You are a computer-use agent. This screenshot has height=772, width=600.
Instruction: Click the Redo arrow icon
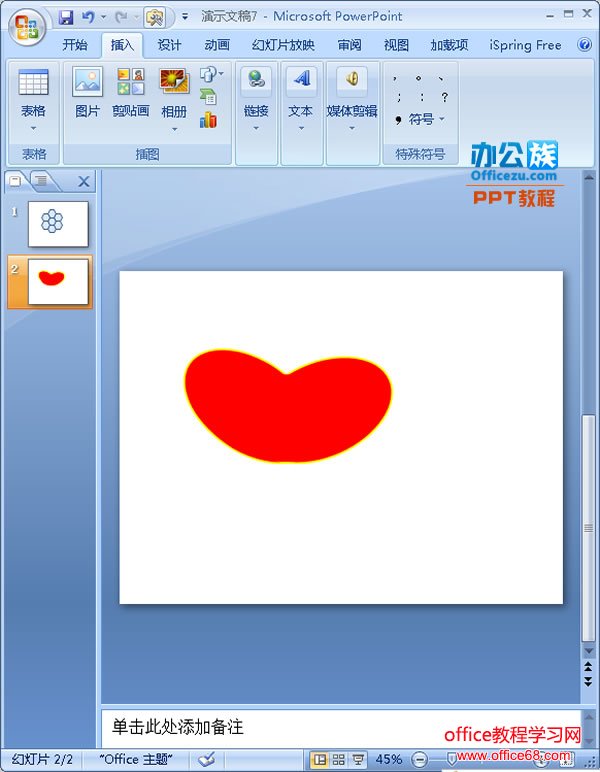point(121,18)
